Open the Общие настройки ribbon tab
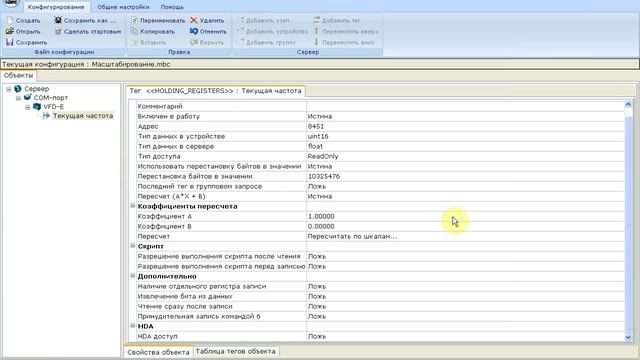This screenshot has width=640, height=360. [x=123, y=7]
